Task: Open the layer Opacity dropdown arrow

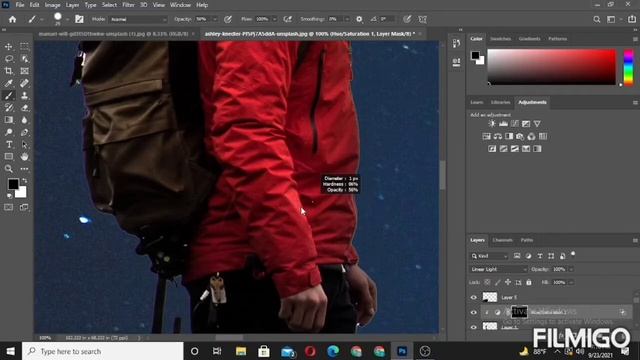Action: [571, 269]
